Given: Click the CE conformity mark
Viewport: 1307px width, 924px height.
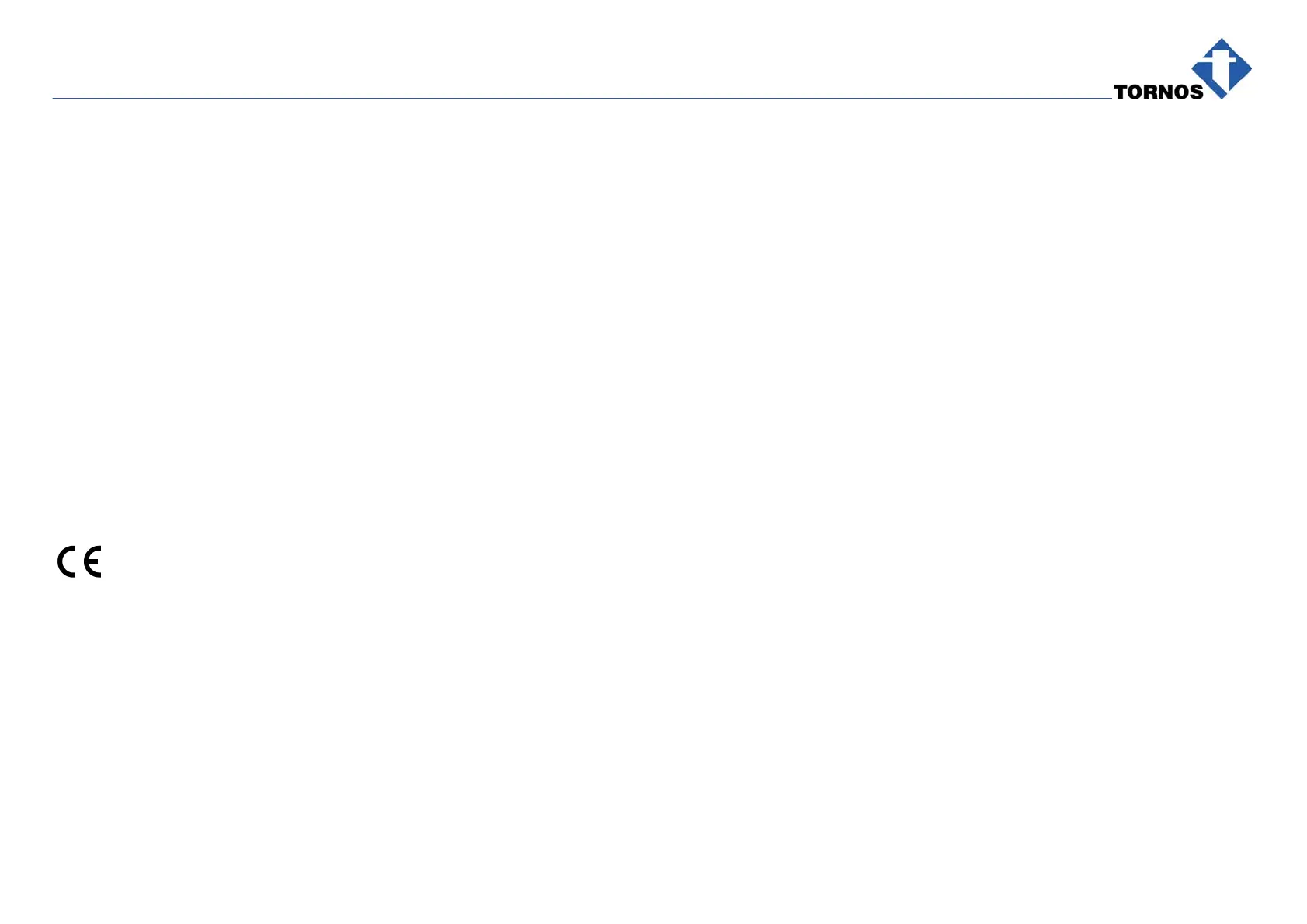Looking at the screenshot, I should [79, 561].
